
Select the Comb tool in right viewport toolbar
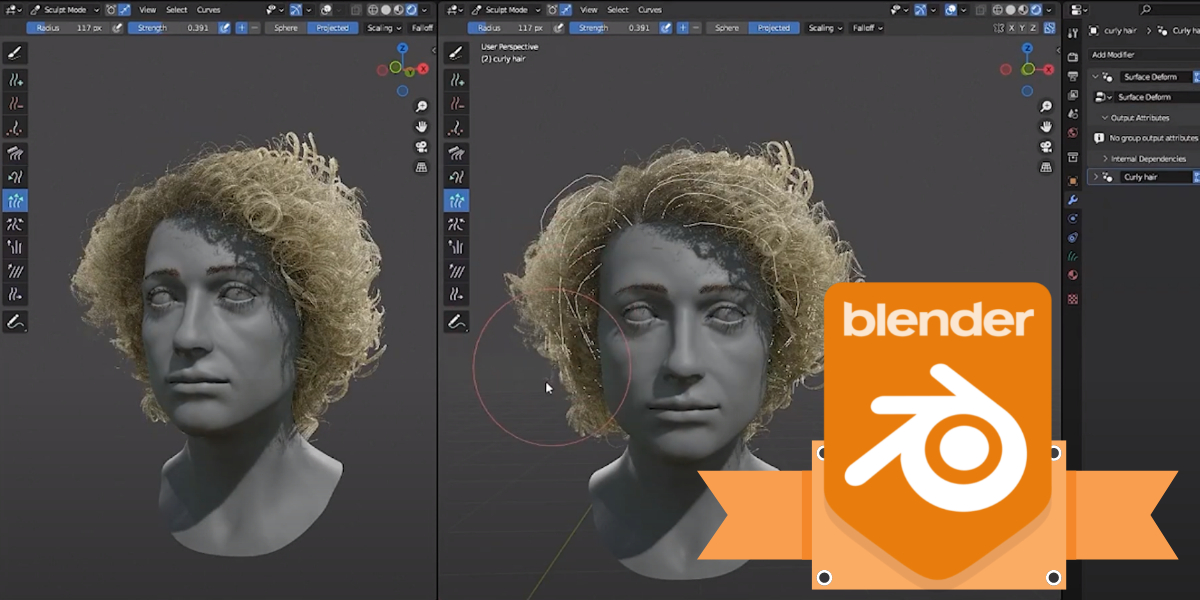(x=456, y=154)
